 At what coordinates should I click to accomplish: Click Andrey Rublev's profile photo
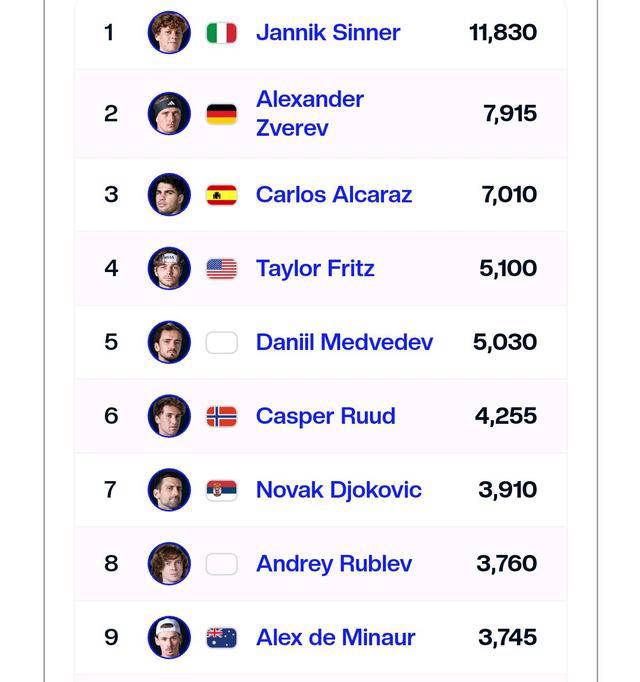click(169, 564)
